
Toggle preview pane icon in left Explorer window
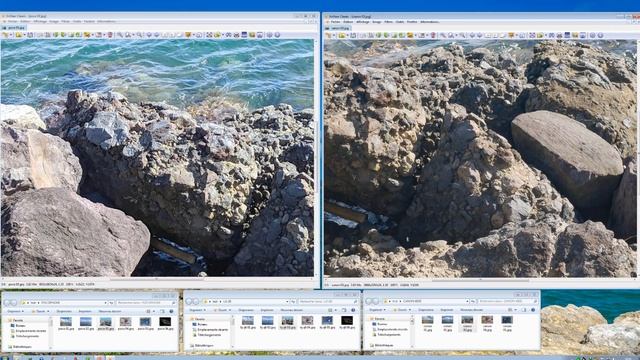[162, 311]
